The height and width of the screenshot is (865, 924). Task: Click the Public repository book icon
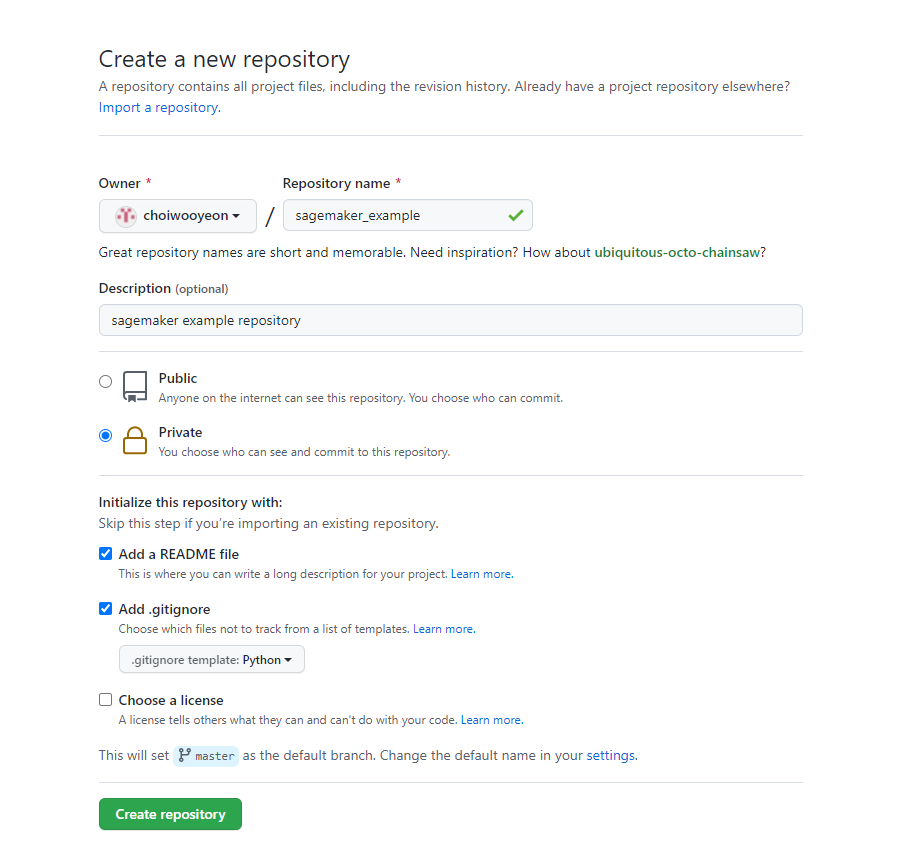click(135, 387)
